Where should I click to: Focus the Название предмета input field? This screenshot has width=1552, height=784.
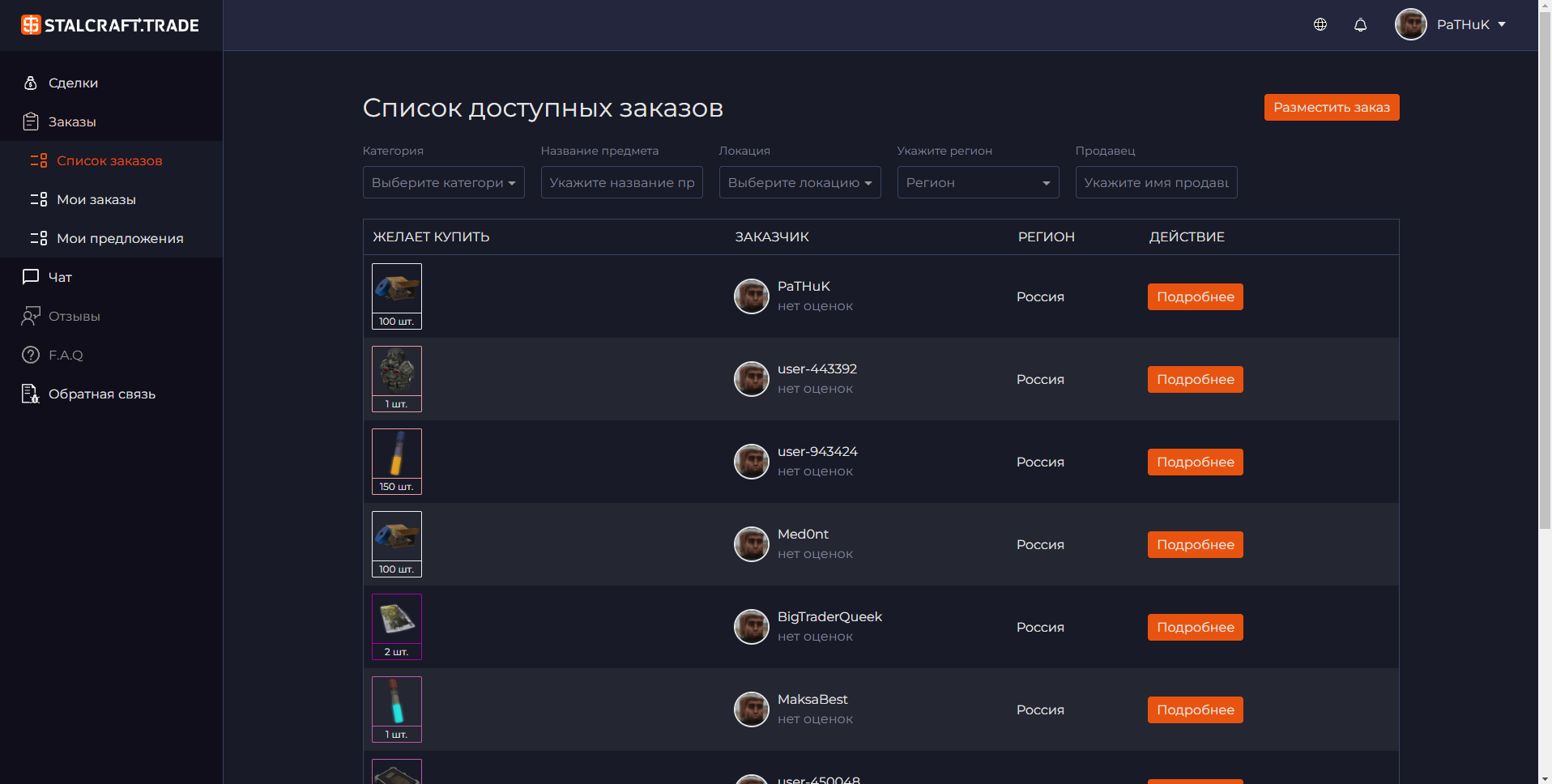[622, 182]
